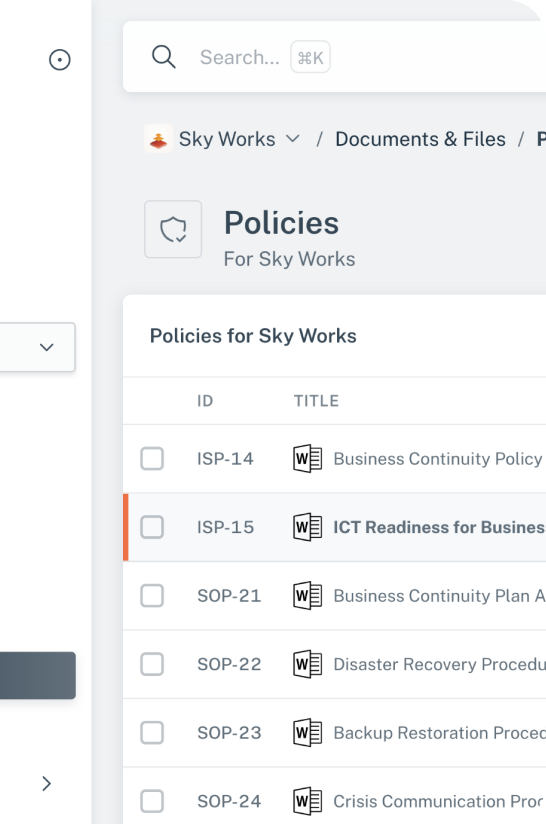The width and height of the screenshot is (546, 824).
Task: Open Disaster Recovery Procedure document
Action: (x=439, y=664)
